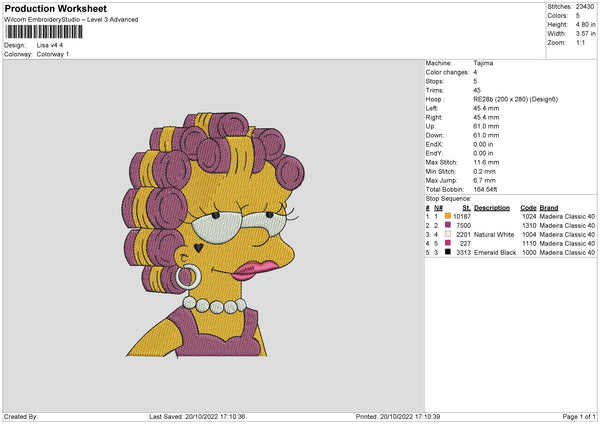
Task: Click the 'Colorway 1' value
Action: click(x=53, y=54)
